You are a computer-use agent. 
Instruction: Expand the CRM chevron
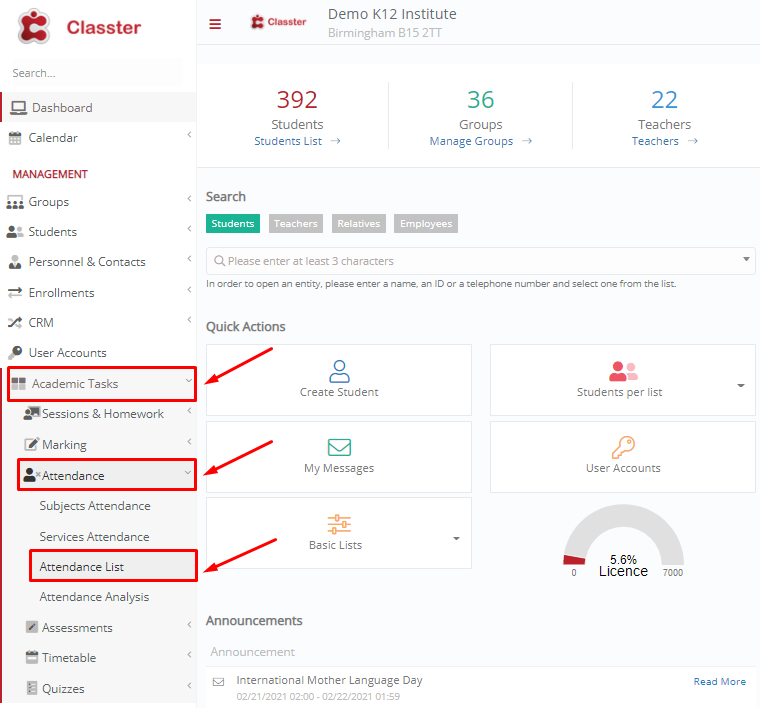189,319
